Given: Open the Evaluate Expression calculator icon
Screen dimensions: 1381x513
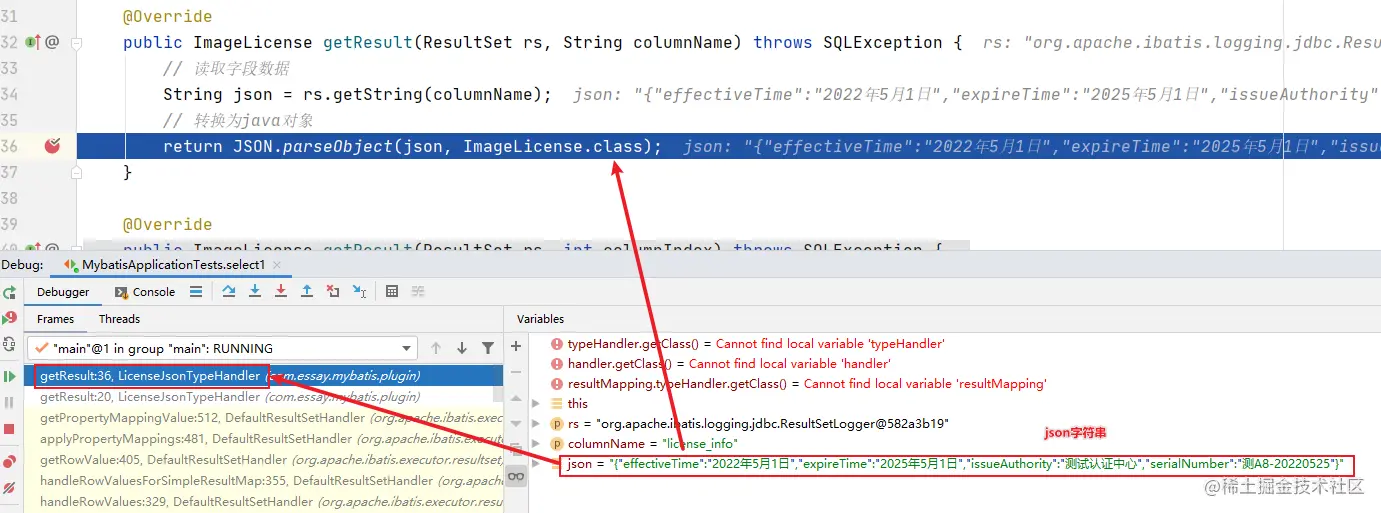Looking at the screenshot, I should [x=392, y=291].
